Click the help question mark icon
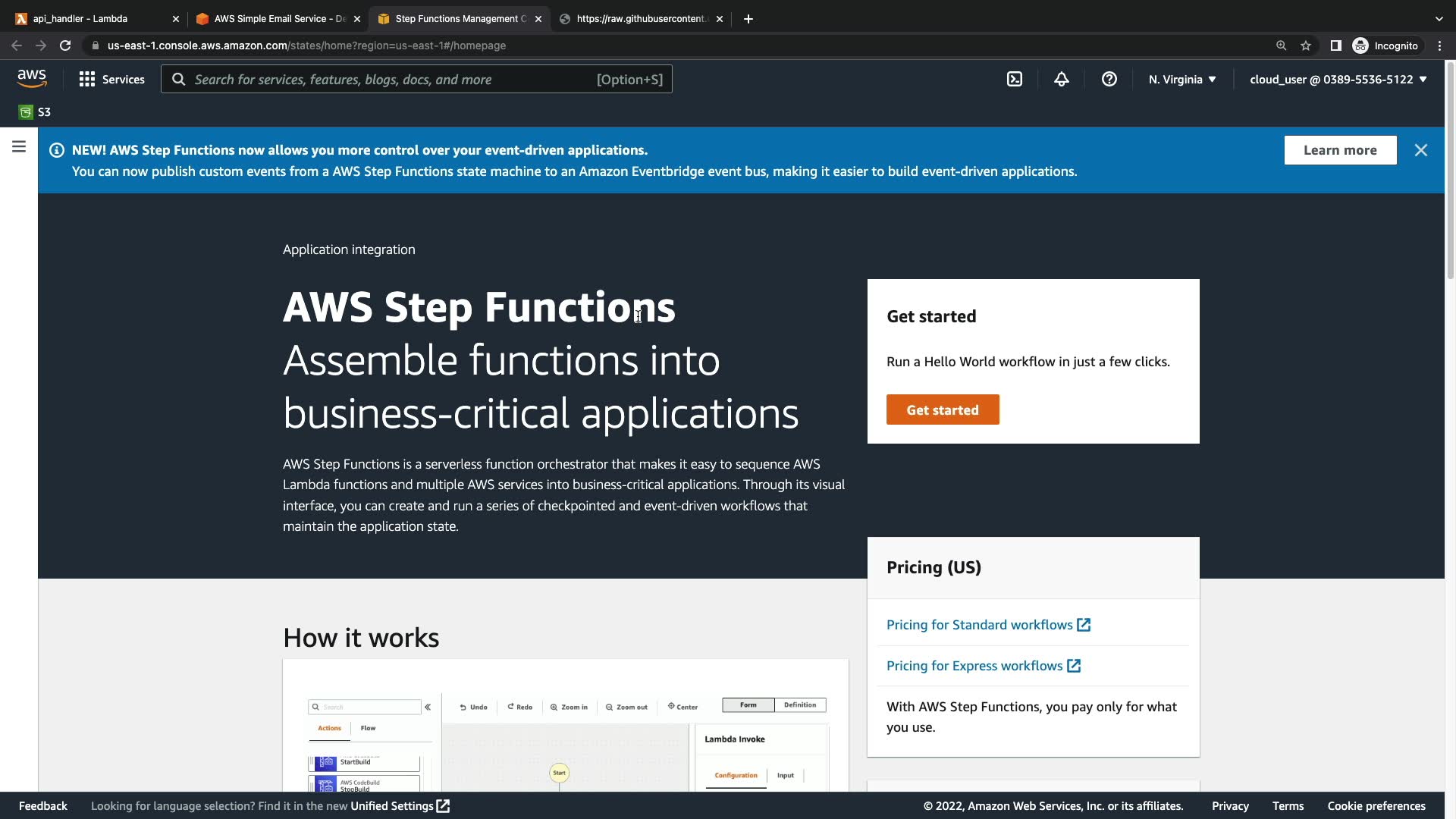Image resolution: width=1456 pixels, height=819 pixels. [1109, 79]
